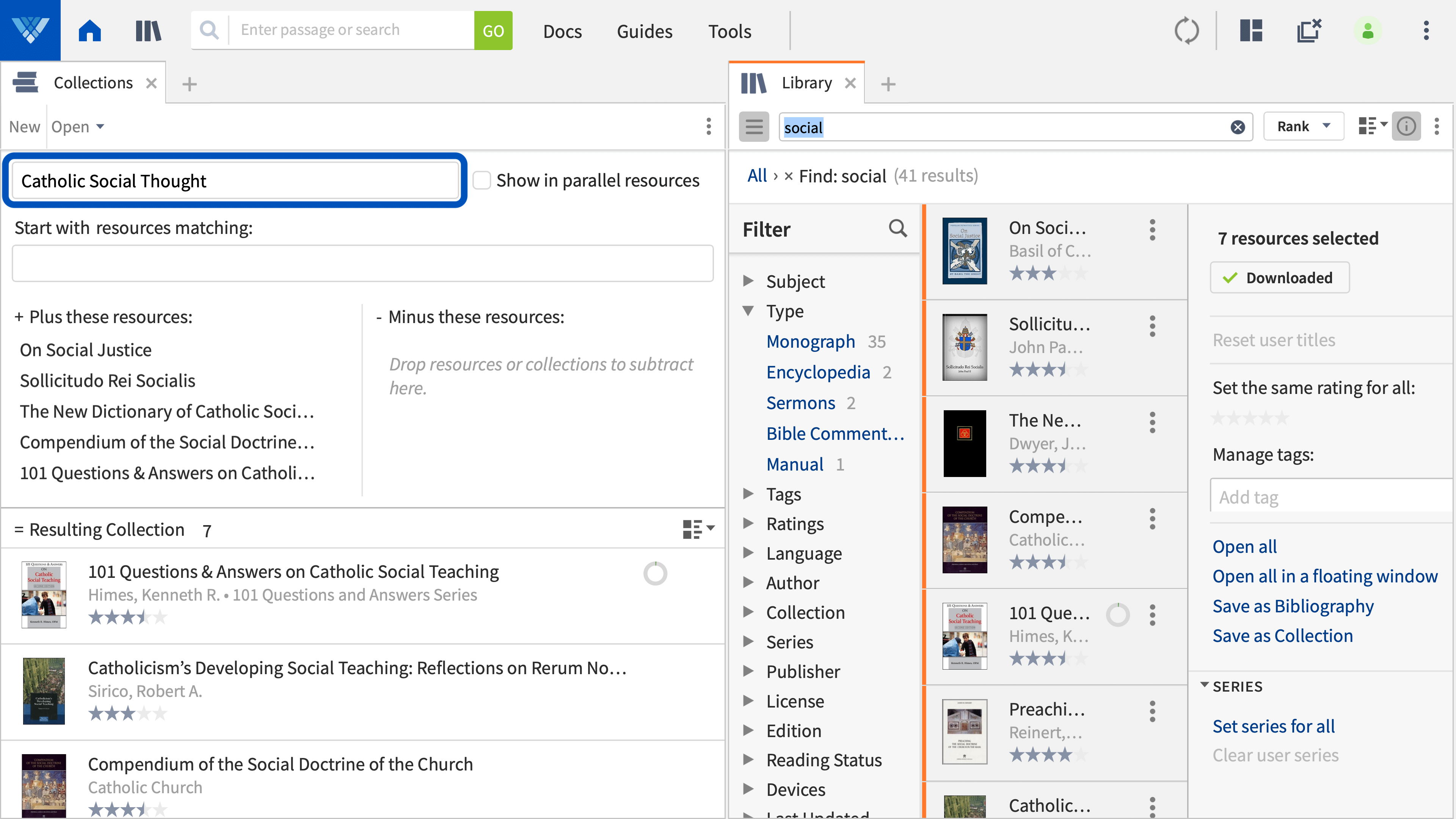Open options menu for On Social Justice result
The width and height of the screenshot is (1456, 819).
pyautogui.click(x=1152, y=229)
